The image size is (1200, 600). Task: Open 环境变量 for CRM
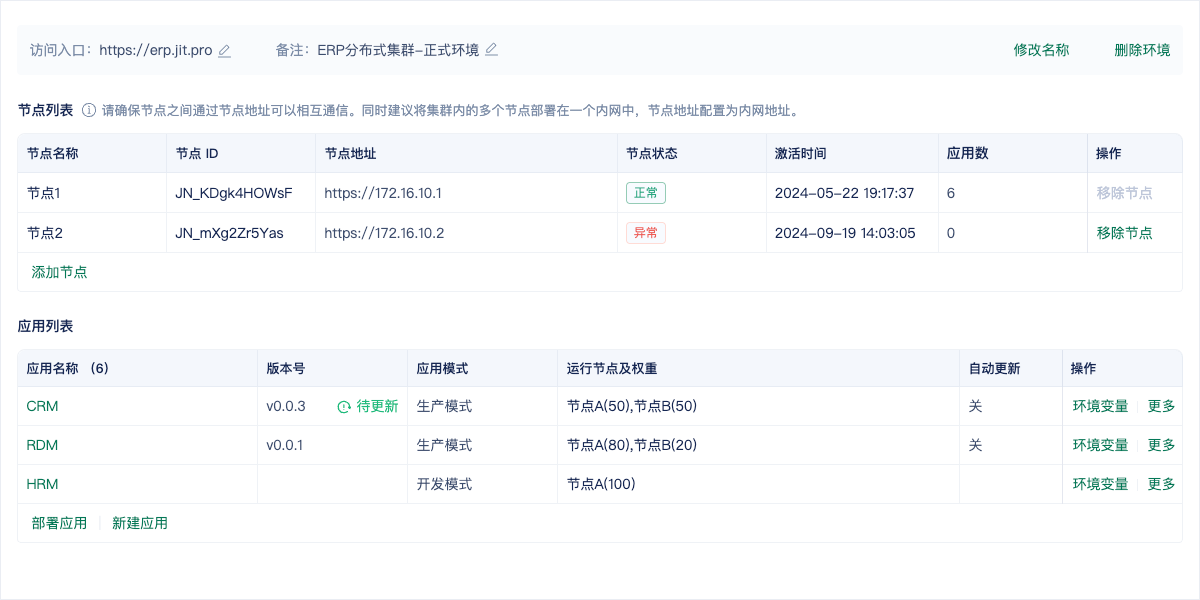click(x=1100, y=406)
